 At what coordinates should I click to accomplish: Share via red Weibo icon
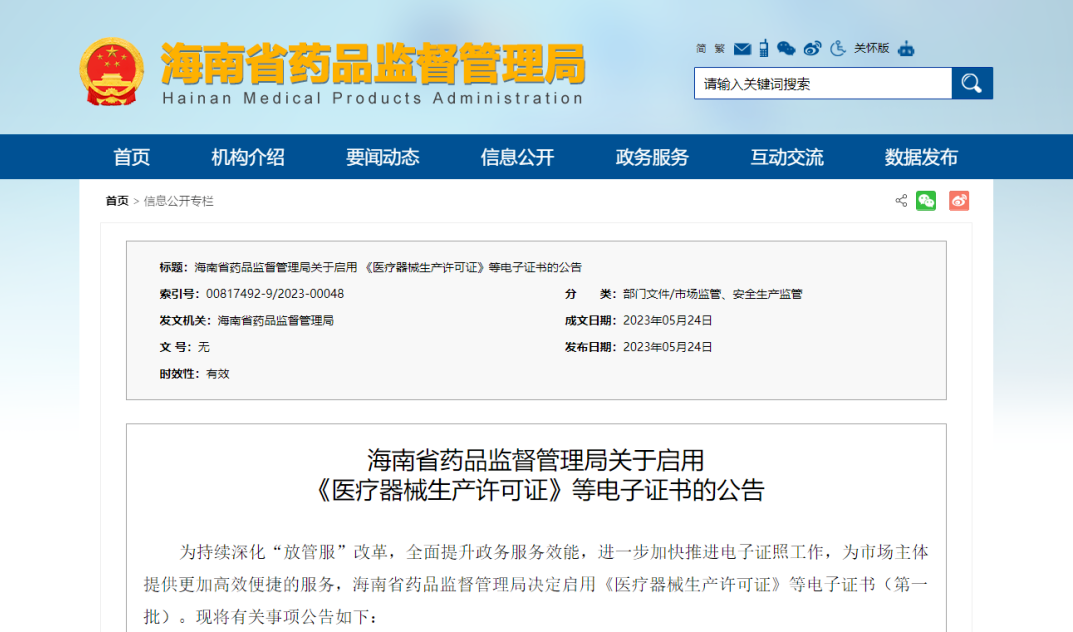click(x=959, y=201)
